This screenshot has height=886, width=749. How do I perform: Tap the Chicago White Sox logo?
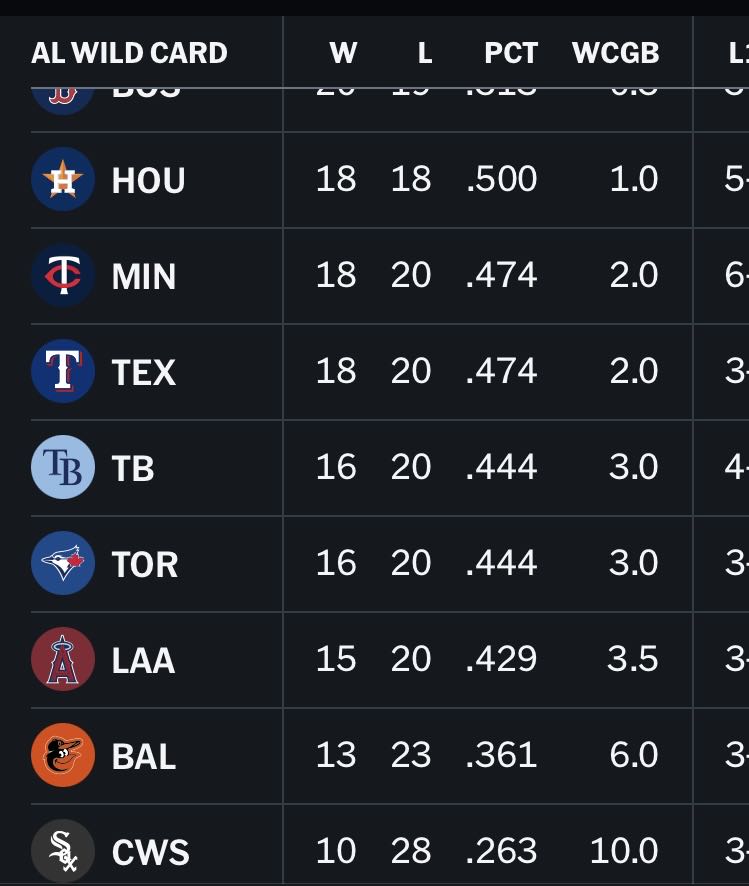coord(63,851)
